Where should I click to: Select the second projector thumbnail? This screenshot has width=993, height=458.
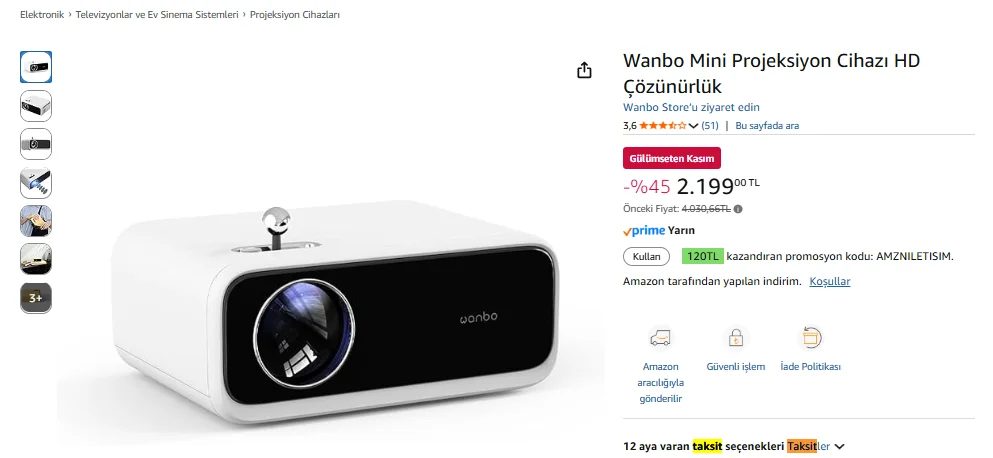(x=36, y=106)
